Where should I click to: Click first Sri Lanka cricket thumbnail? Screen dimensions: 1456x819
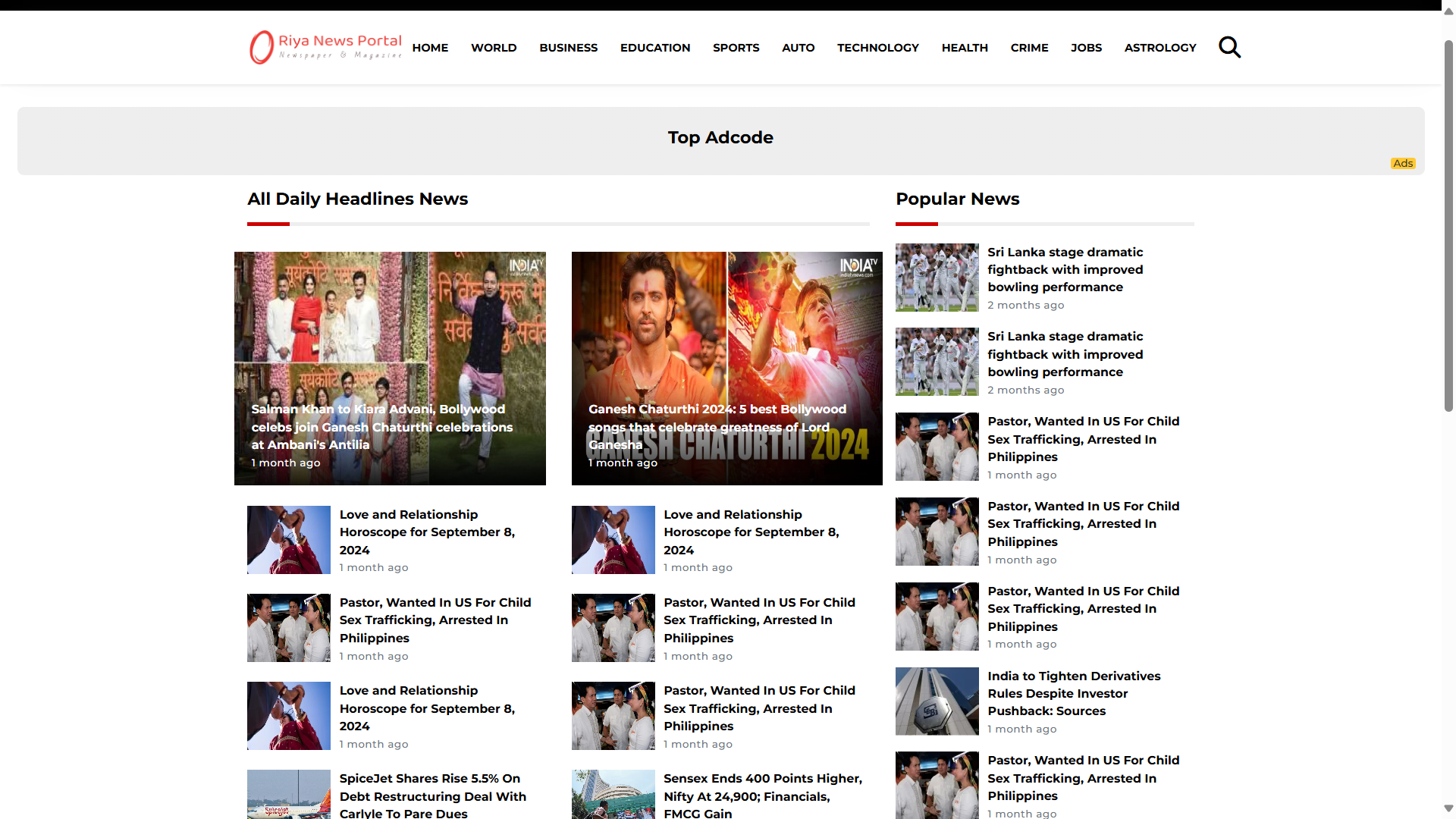point(937,278)
